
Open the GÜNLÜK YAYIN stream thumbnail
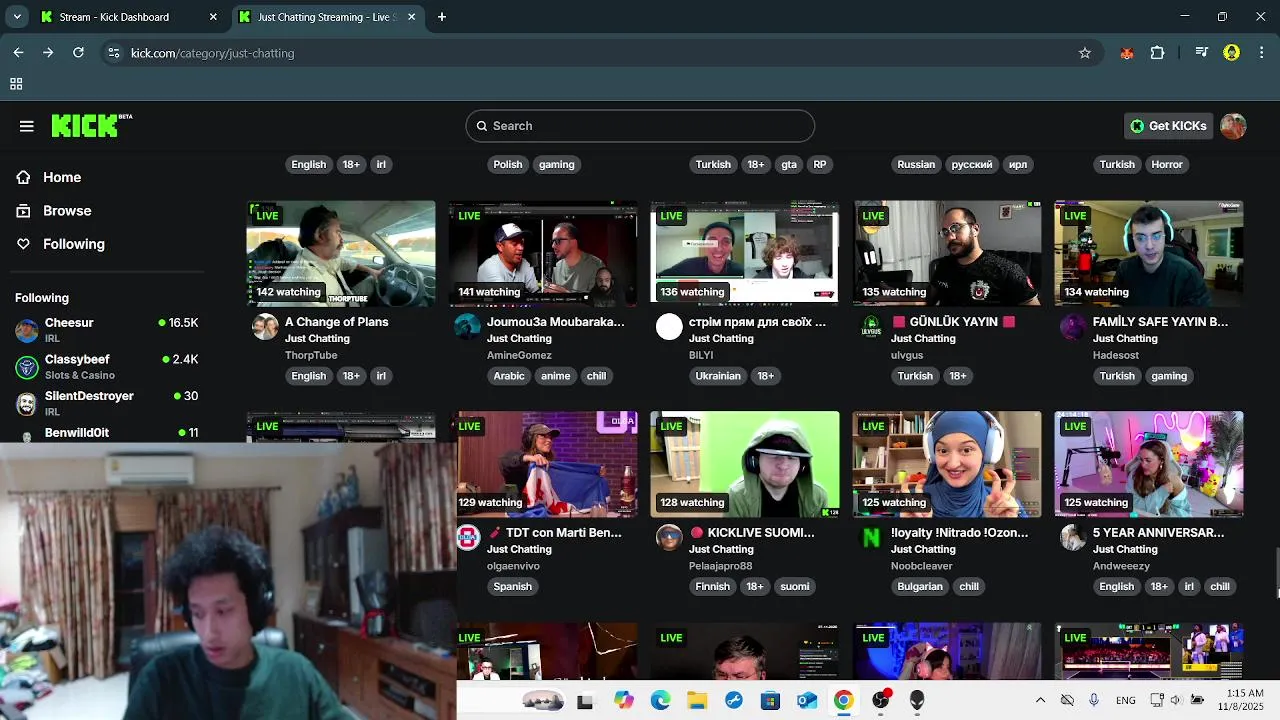tap(947, 254)
